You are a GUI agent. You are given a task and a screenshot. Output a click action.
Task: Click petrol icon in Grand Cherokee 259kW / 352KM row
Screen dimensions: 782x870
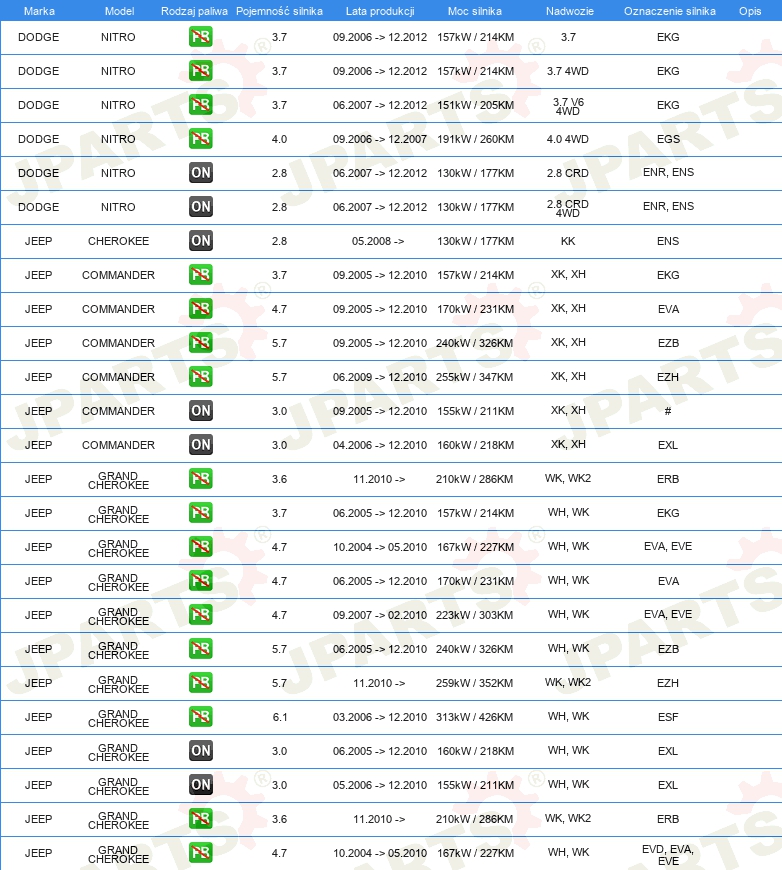coord(200,682)
